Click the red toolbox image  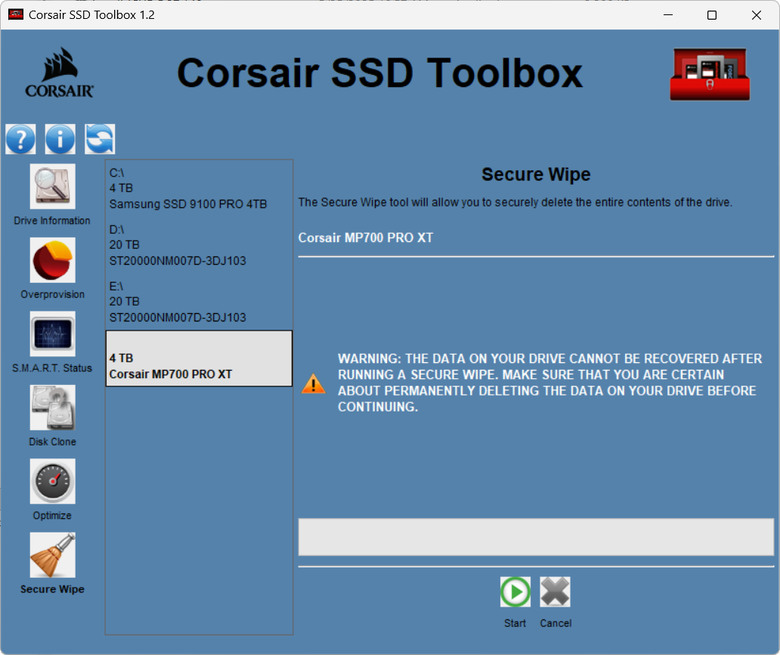coord(710,74)
